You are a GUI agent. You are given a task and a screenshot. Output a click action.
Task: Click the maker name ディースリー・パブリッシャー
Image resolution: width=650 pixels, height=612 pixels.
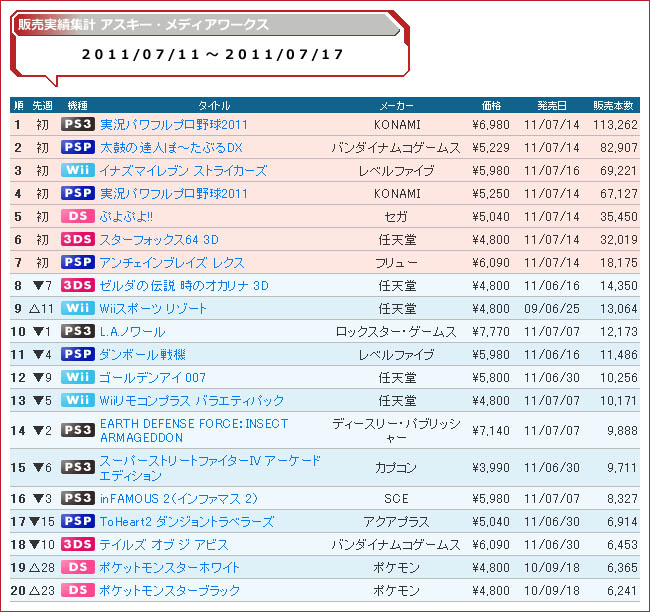coord(396,430)
